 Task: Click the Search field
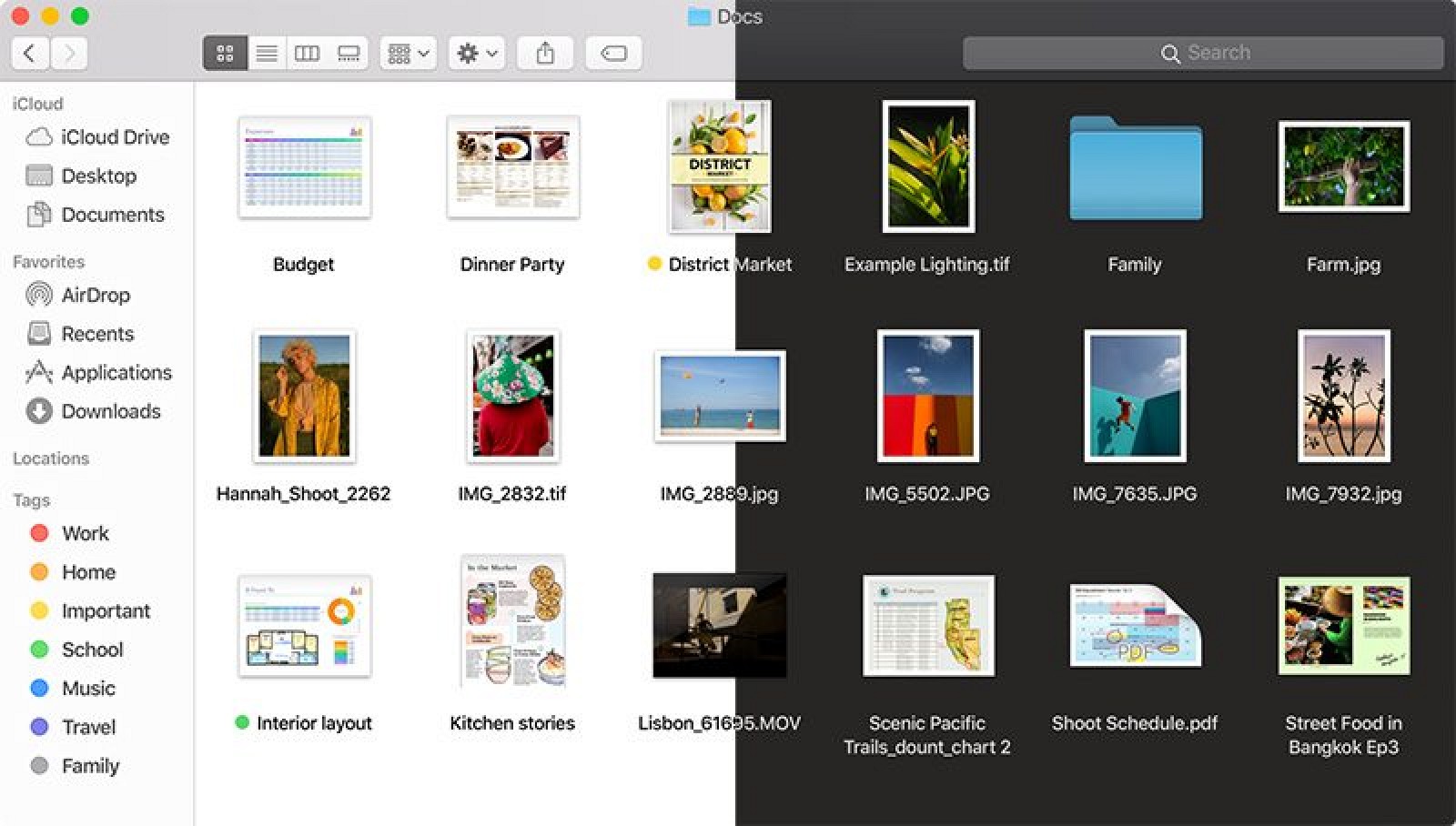pos(1203,53)
